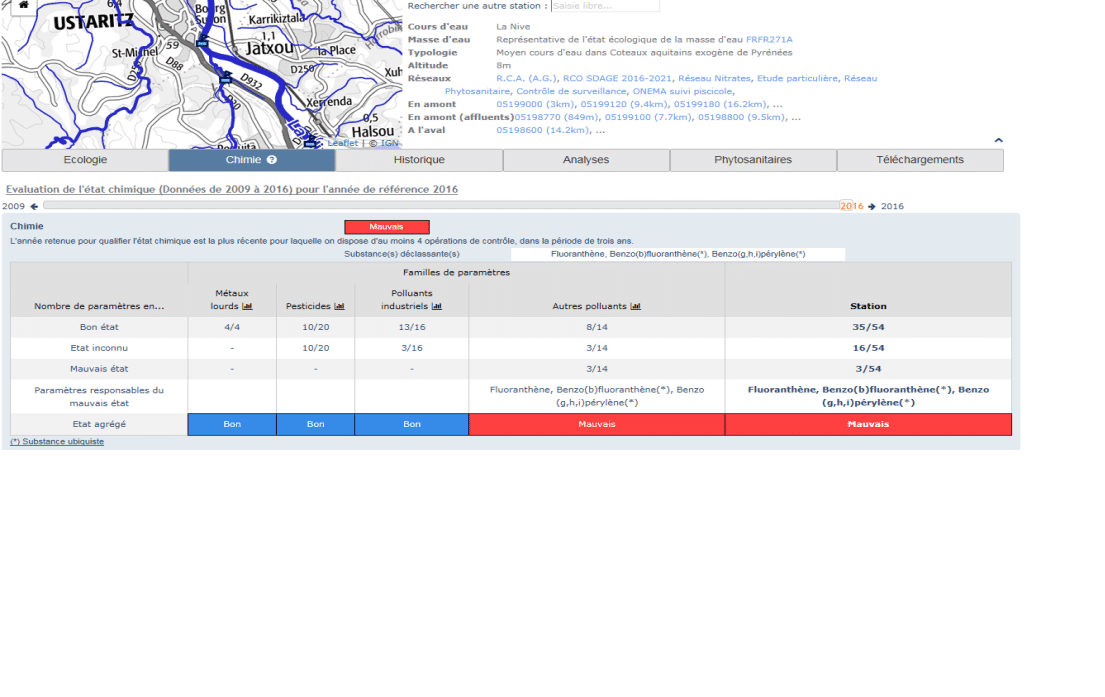Click the home icon above the map

pos(22,5)
